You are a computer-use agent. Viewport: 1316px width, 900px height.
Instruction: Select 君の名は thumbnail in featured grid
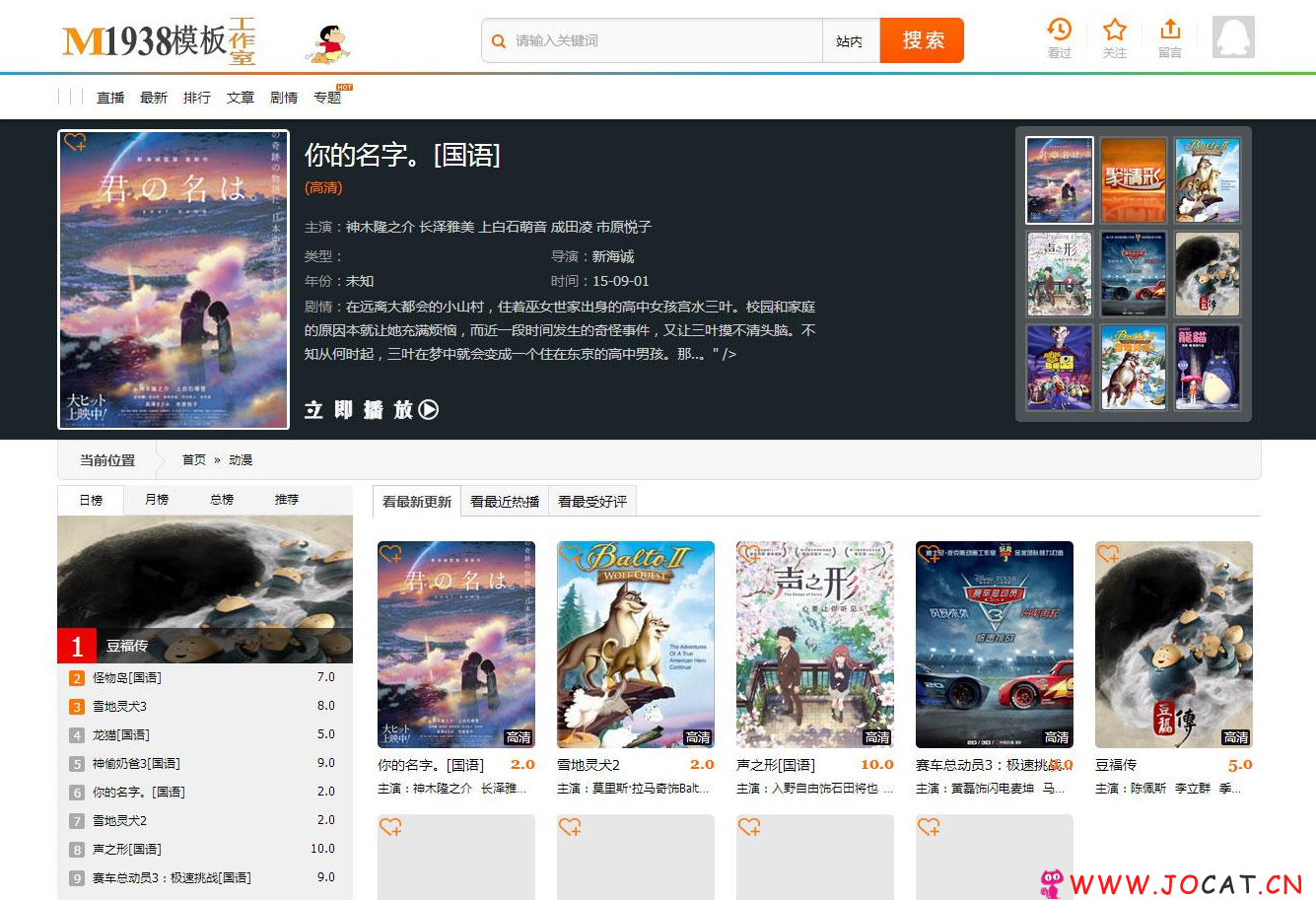pos(1060,180)
